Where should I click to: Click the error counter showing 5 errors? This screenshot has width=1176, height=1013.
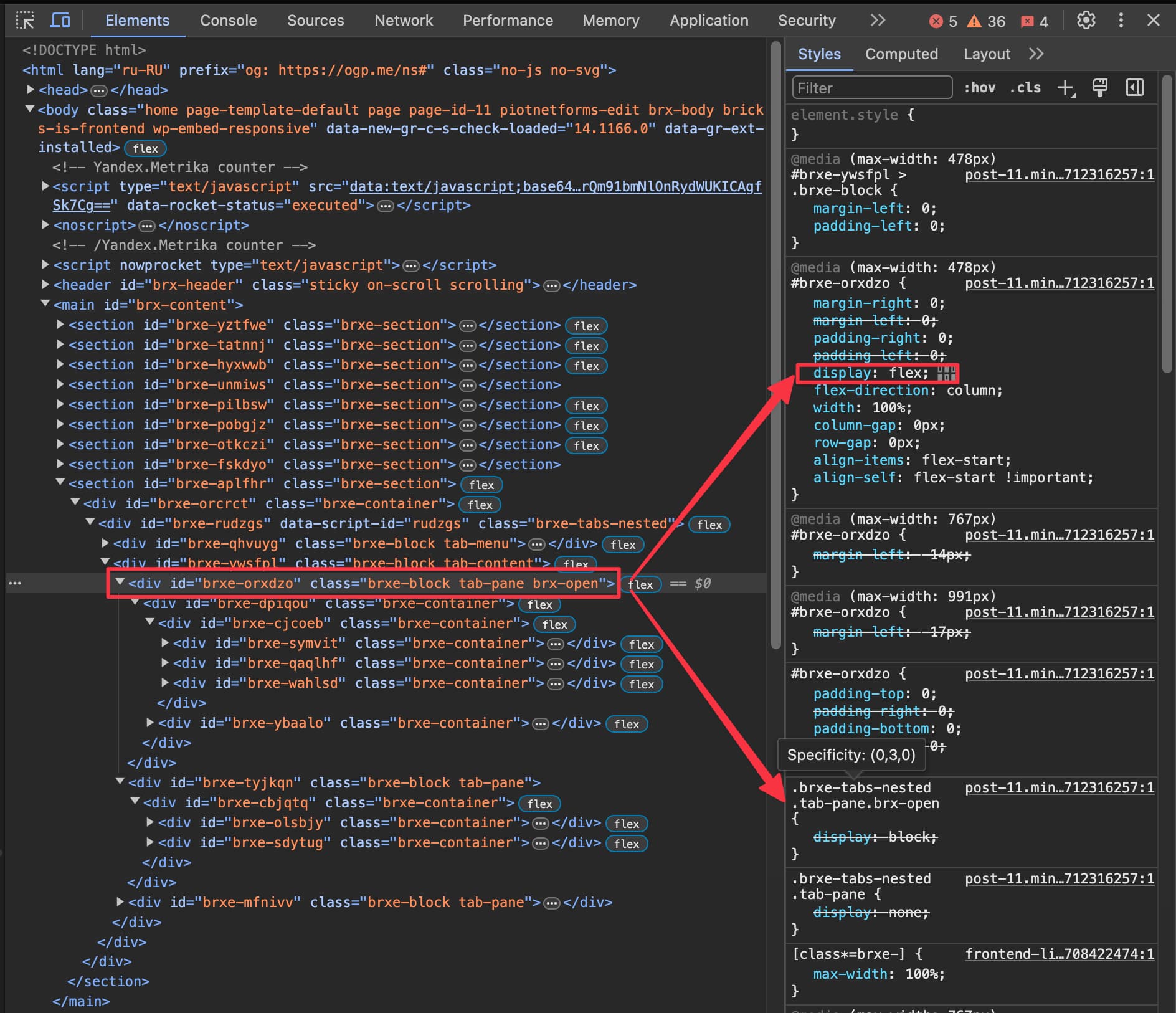click(944, 21)
